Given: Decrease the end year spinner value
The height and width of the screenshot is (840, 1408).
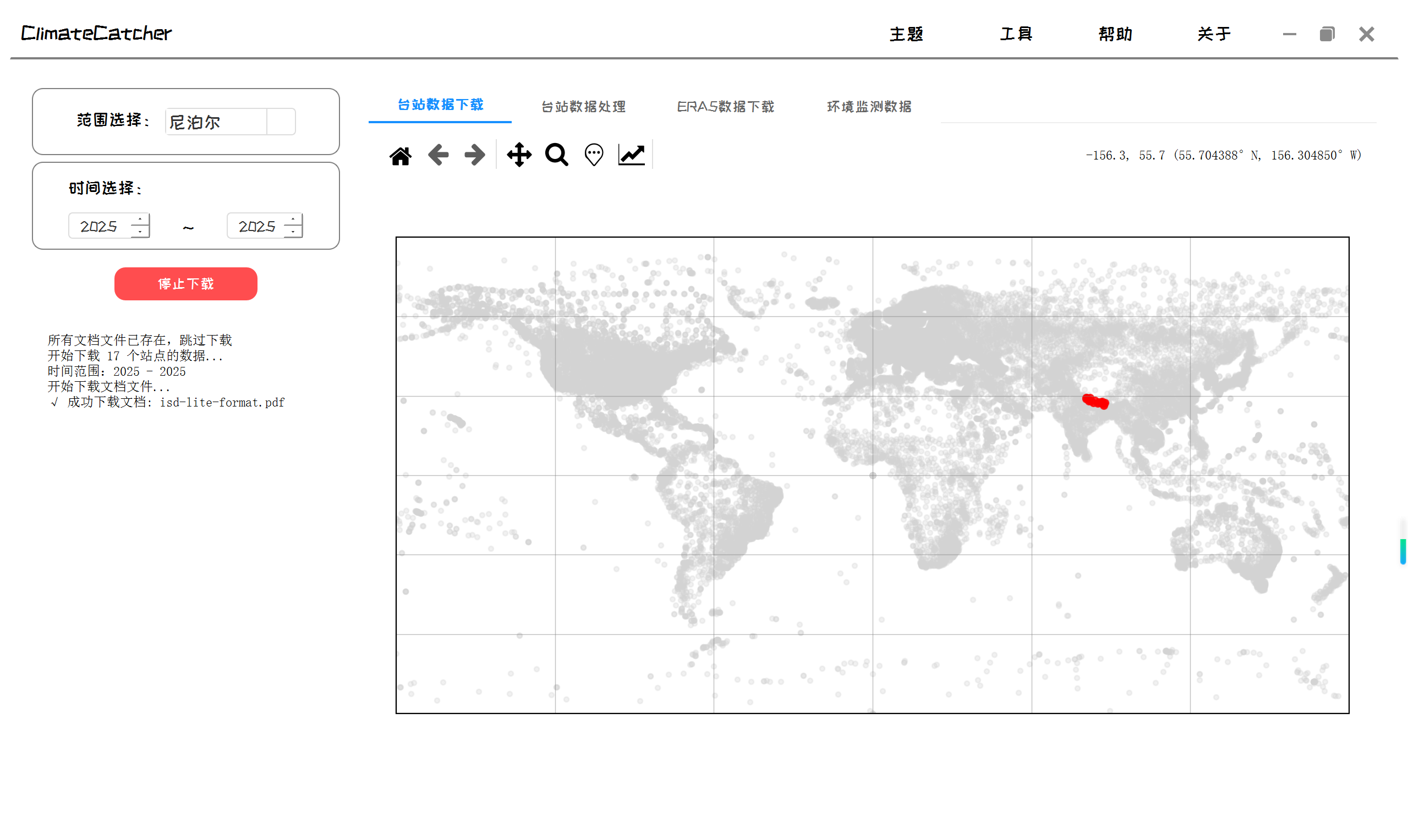Looking at the screenshot, I should coord(293,232).
